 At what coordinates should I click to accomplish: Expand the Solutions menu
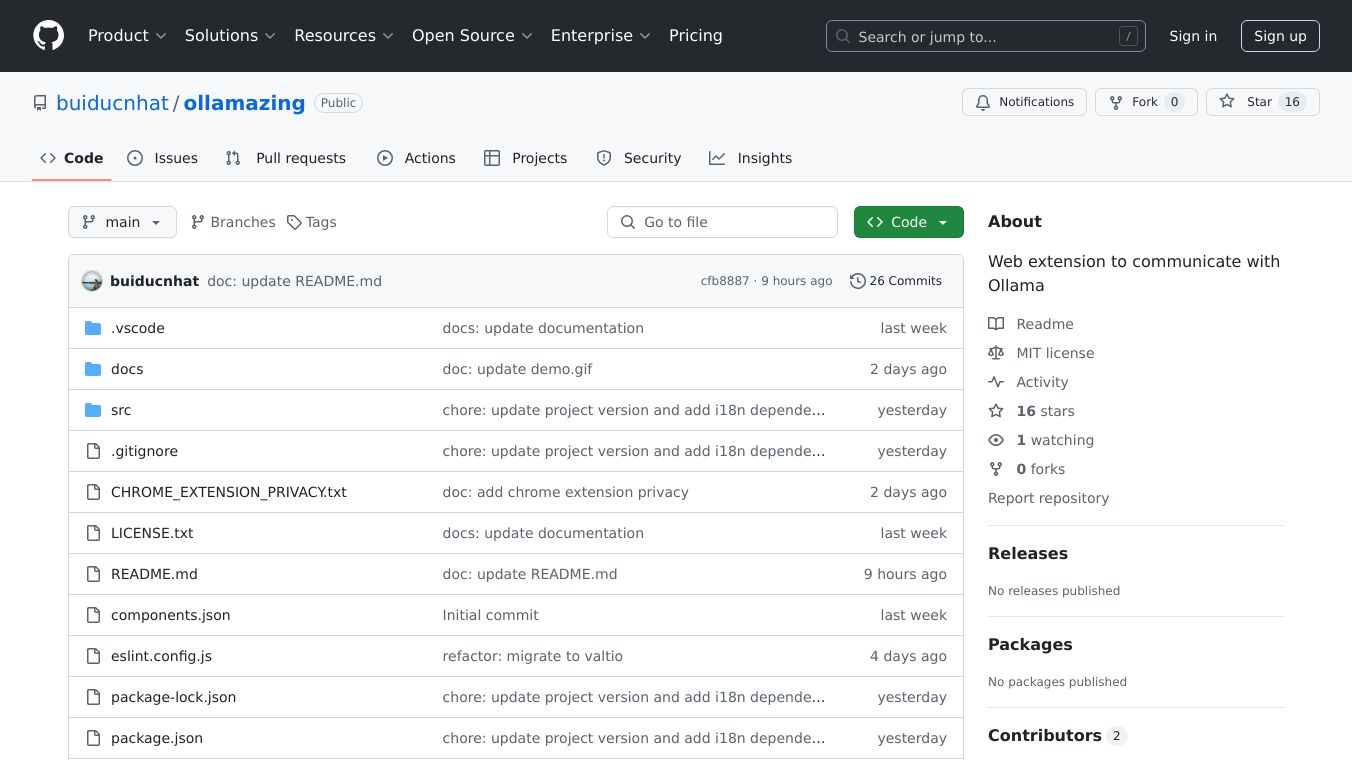(x=230, y=36)
